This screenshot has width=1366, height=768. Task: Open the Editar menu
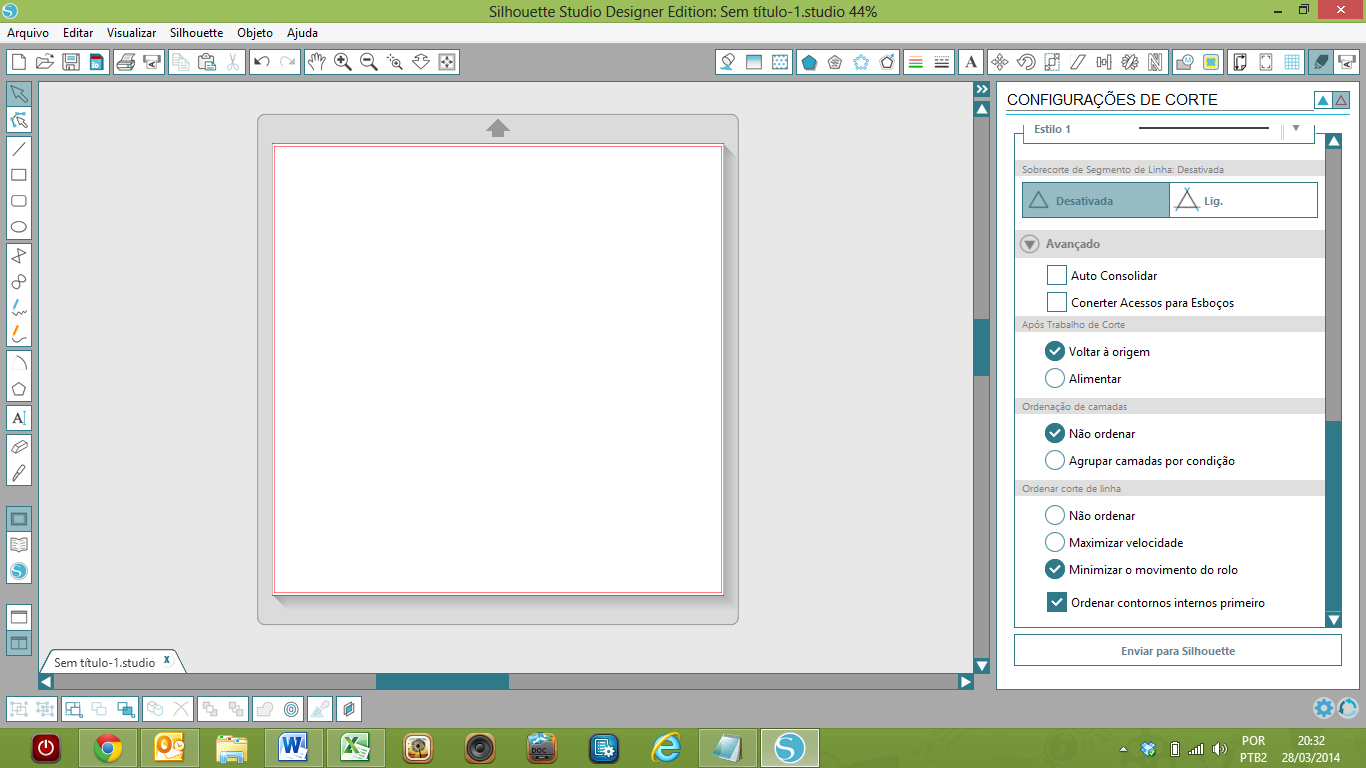pos(78,33)
